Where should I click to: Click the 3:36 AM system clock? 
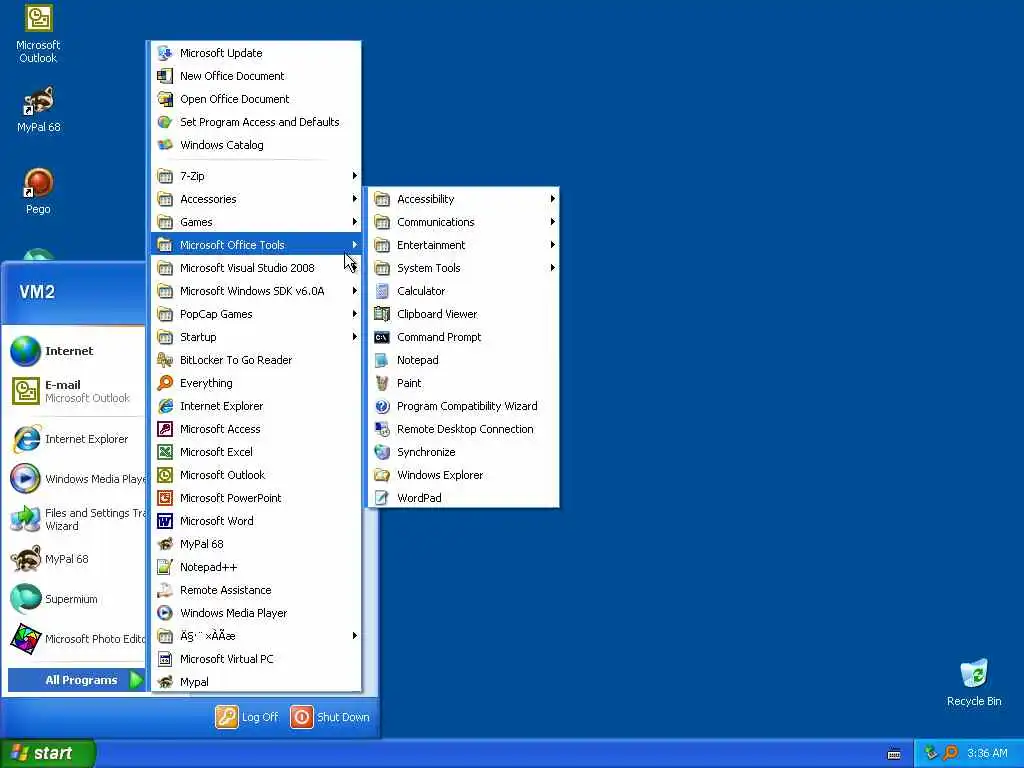987,753
